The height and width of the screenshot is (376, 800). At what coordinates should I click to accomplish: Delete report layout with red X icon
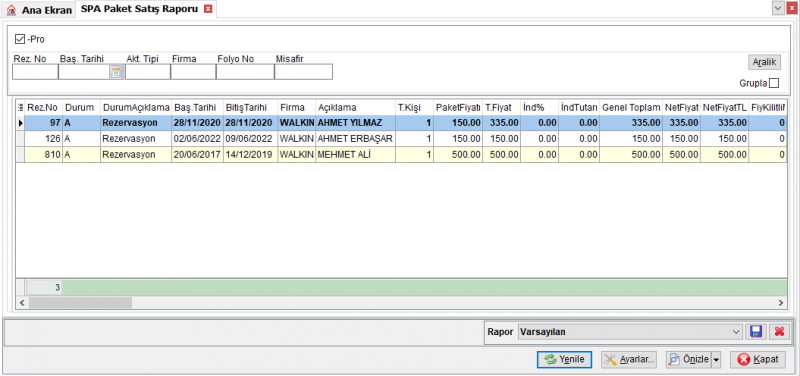click(779, 332)
